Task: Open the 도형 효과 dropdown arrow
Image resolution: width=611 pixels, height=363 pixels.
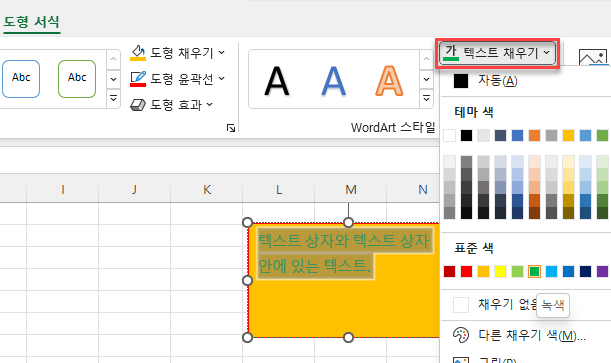Action: point(210,104)
